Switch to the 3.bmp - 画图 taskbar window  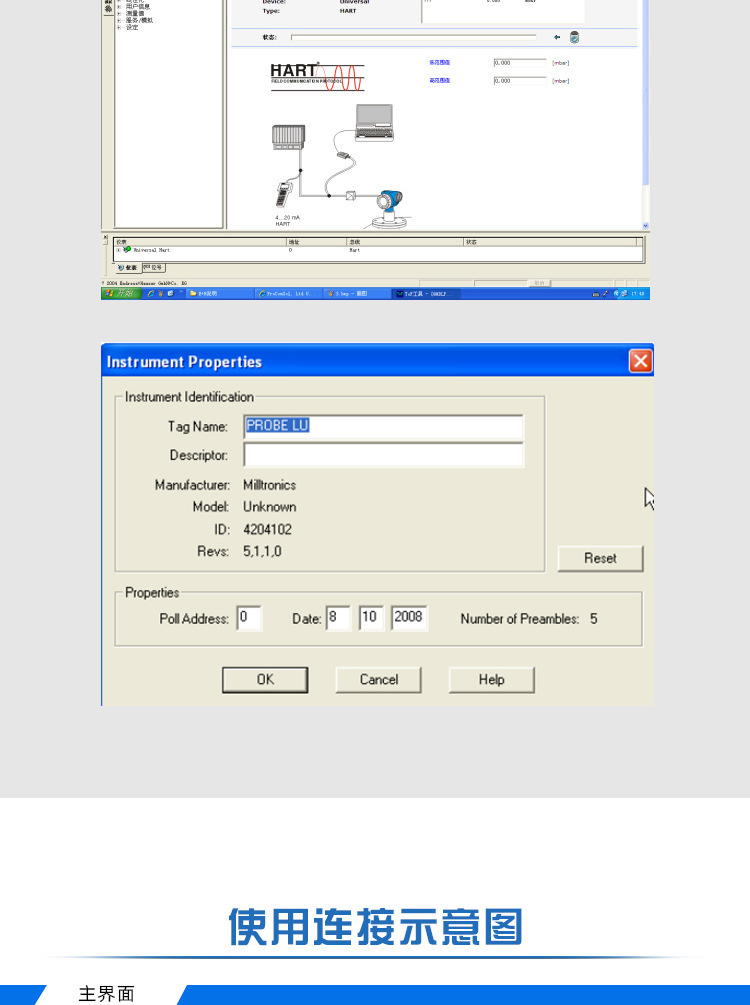354,294
